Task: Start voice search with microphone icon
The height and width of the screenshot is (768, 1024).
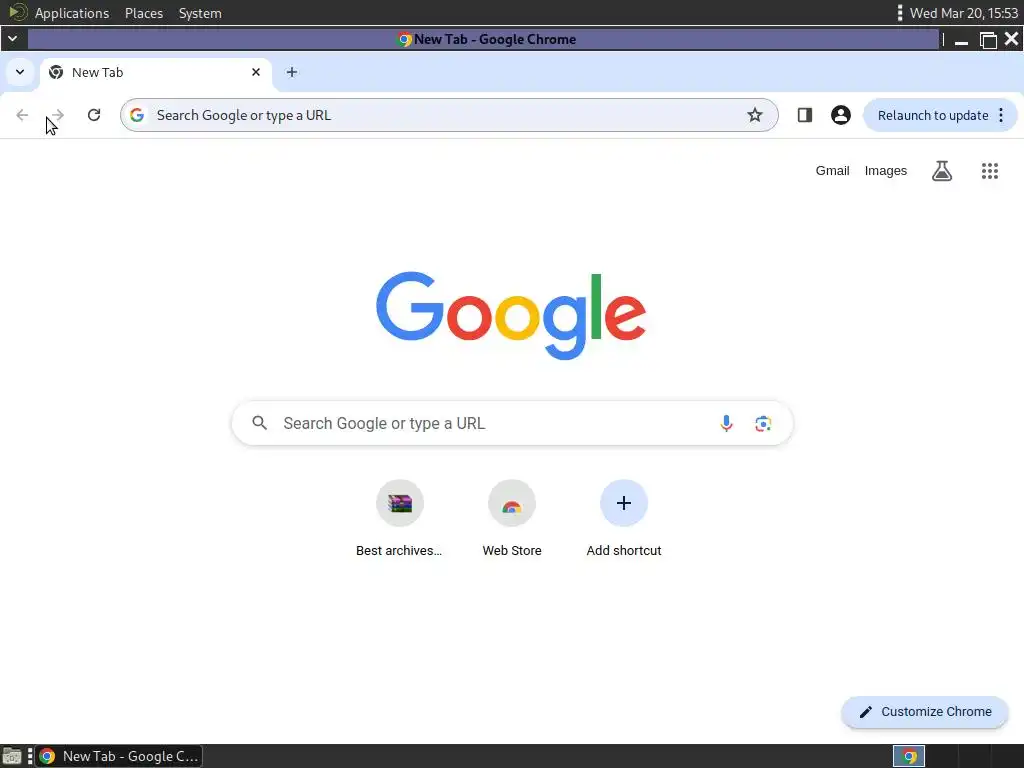Action: click(x=726, y=423)
